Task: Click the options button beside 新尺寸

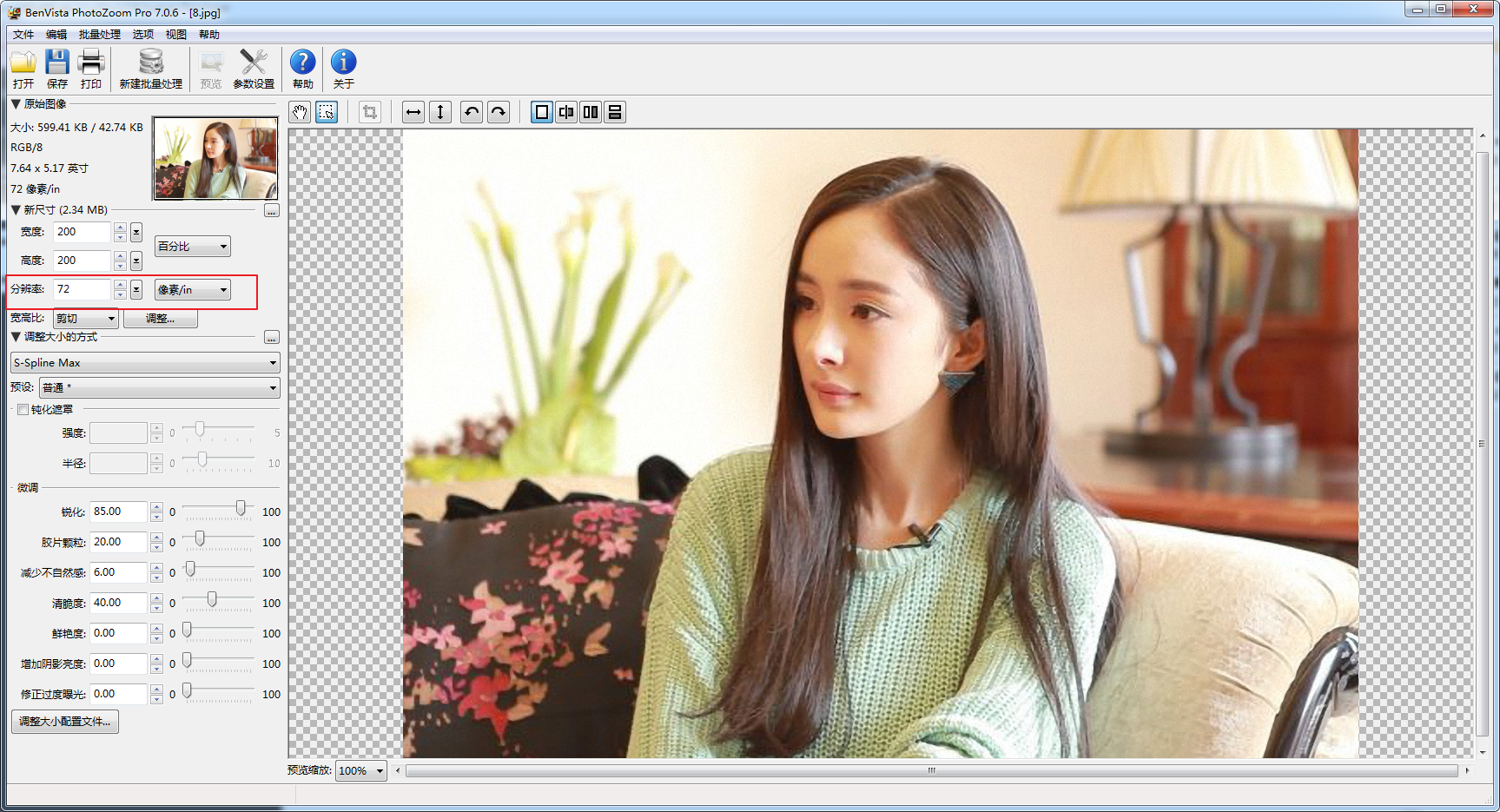Action: point(272,211)
